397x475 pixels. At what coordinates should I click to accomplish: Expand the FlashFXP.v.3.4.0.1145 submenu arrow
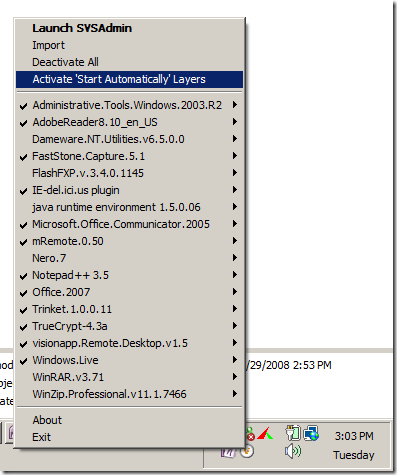(x=235, y=172)
